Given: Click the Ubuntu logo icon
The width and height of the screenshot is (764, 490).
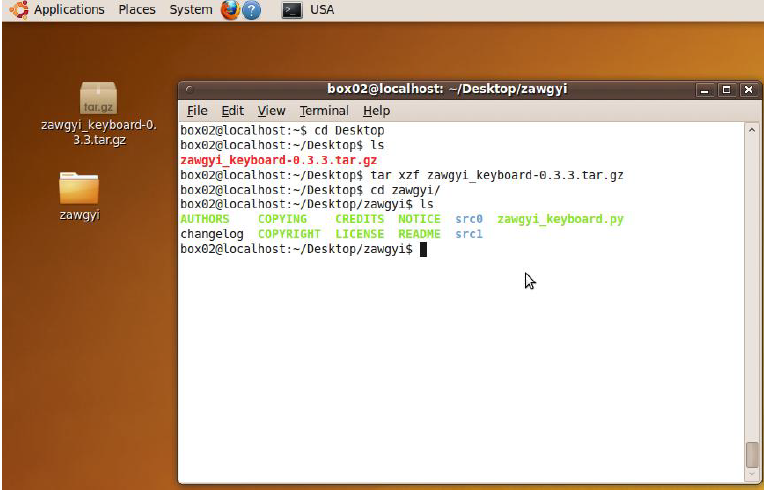Looking at the screenshot, I should tap(19, 10).
